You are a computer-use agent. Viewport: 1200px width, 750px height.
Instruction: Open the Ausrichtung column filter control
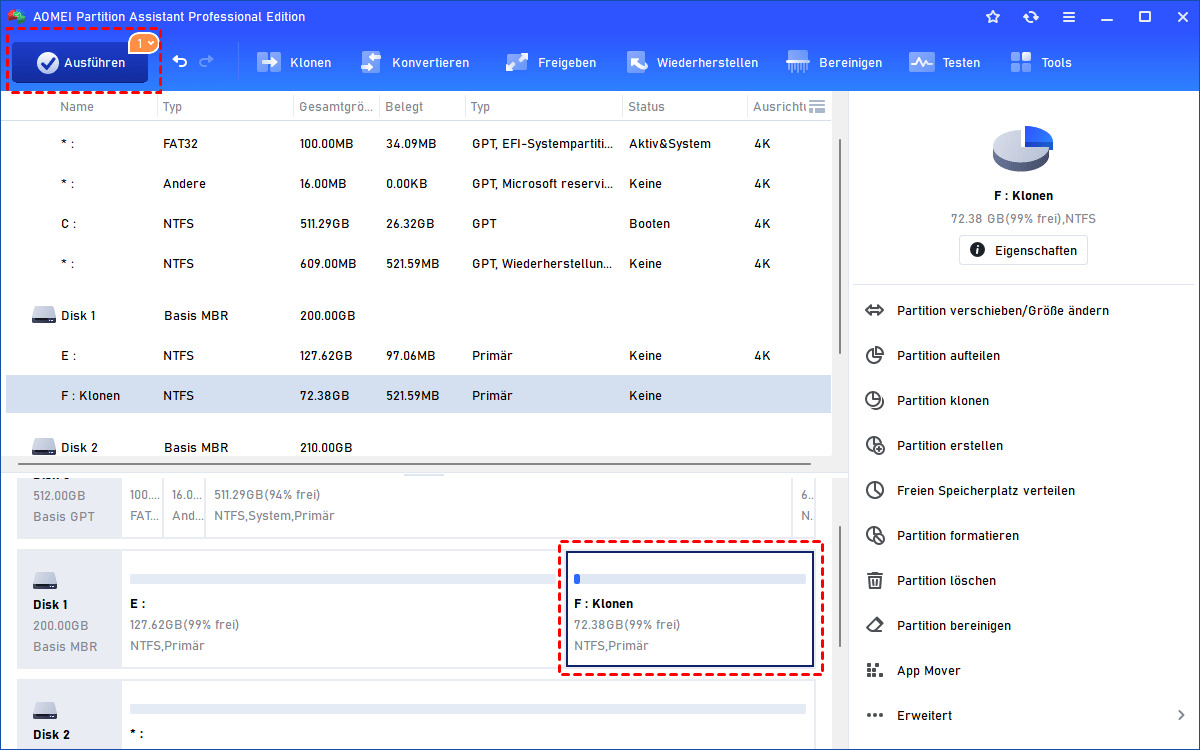point(816,106)
